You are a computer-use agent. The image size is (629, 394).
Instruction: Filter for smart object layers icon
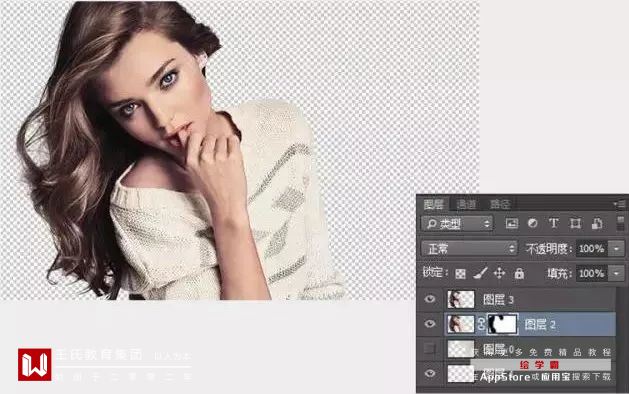tap(597, 223)
